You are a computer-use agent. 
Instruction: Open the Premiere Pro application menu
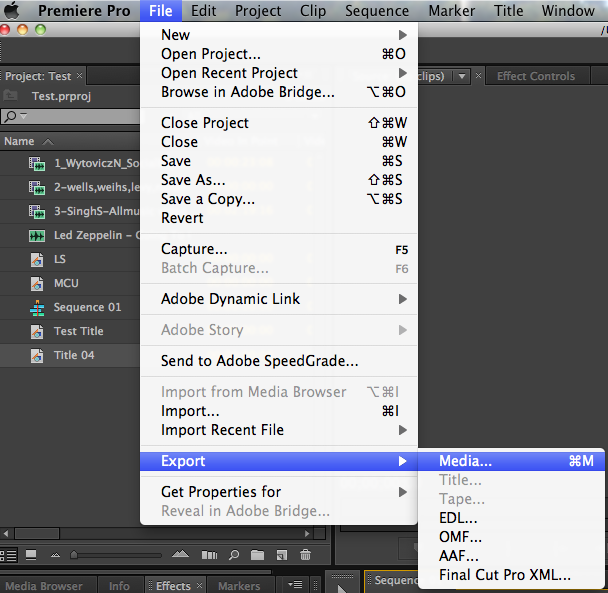(x=84, y=11)
